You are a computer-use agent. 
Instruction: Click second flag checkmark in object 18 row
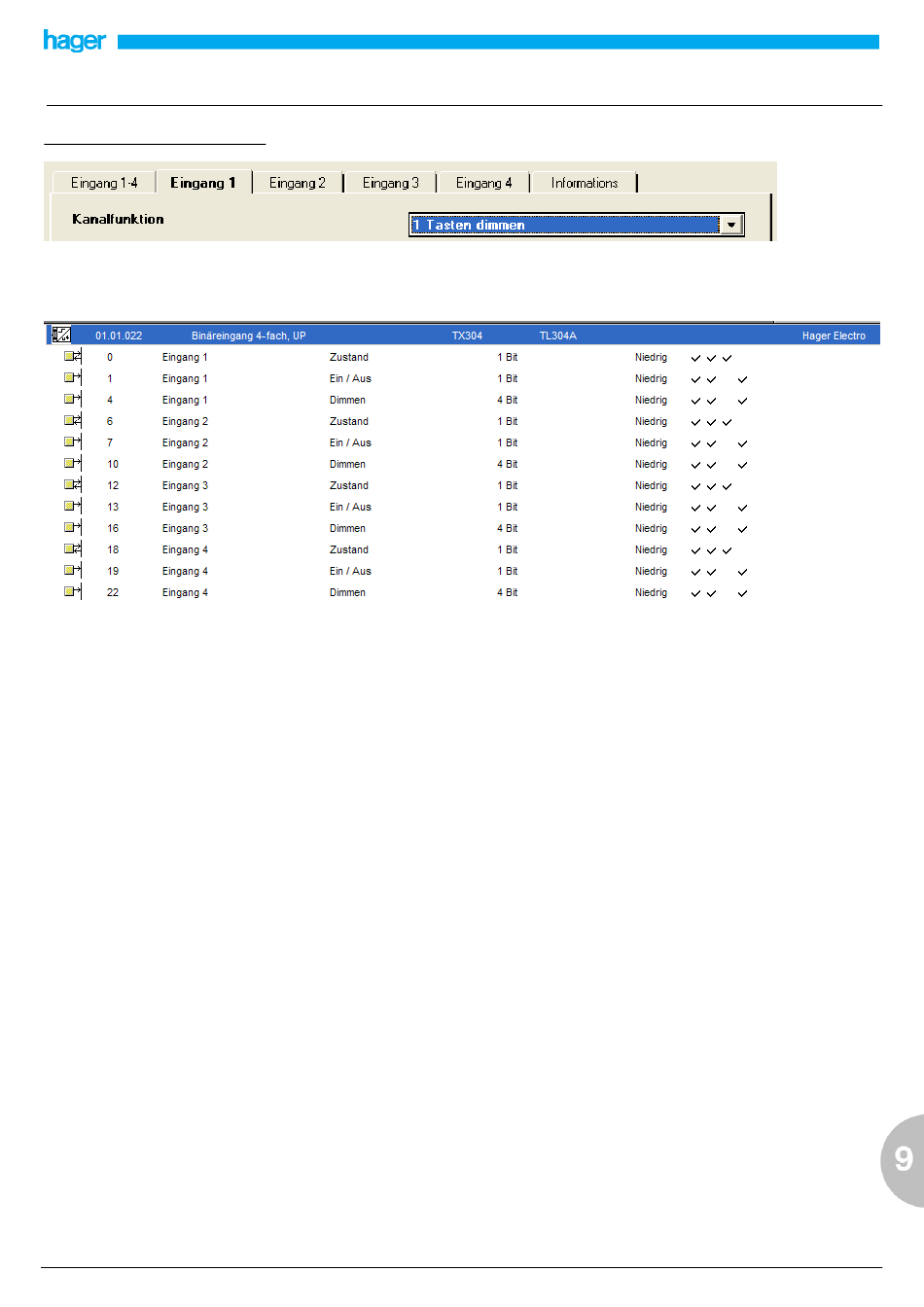[711, 550]
